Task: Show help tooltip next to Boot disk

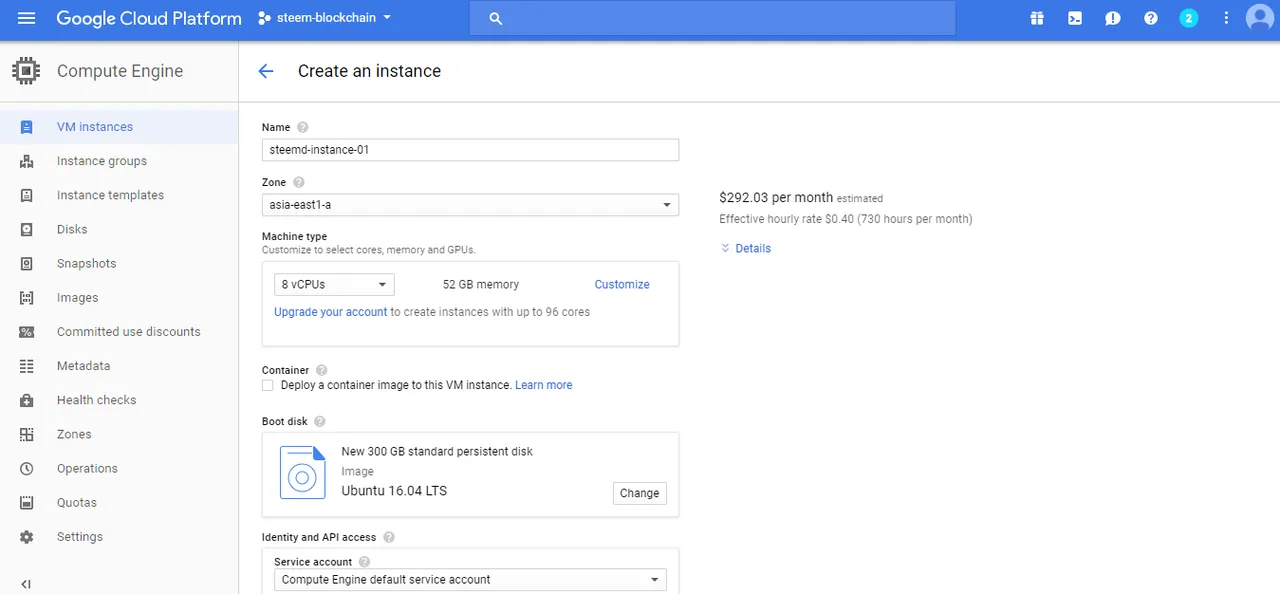Action: [x=320, y=421]
